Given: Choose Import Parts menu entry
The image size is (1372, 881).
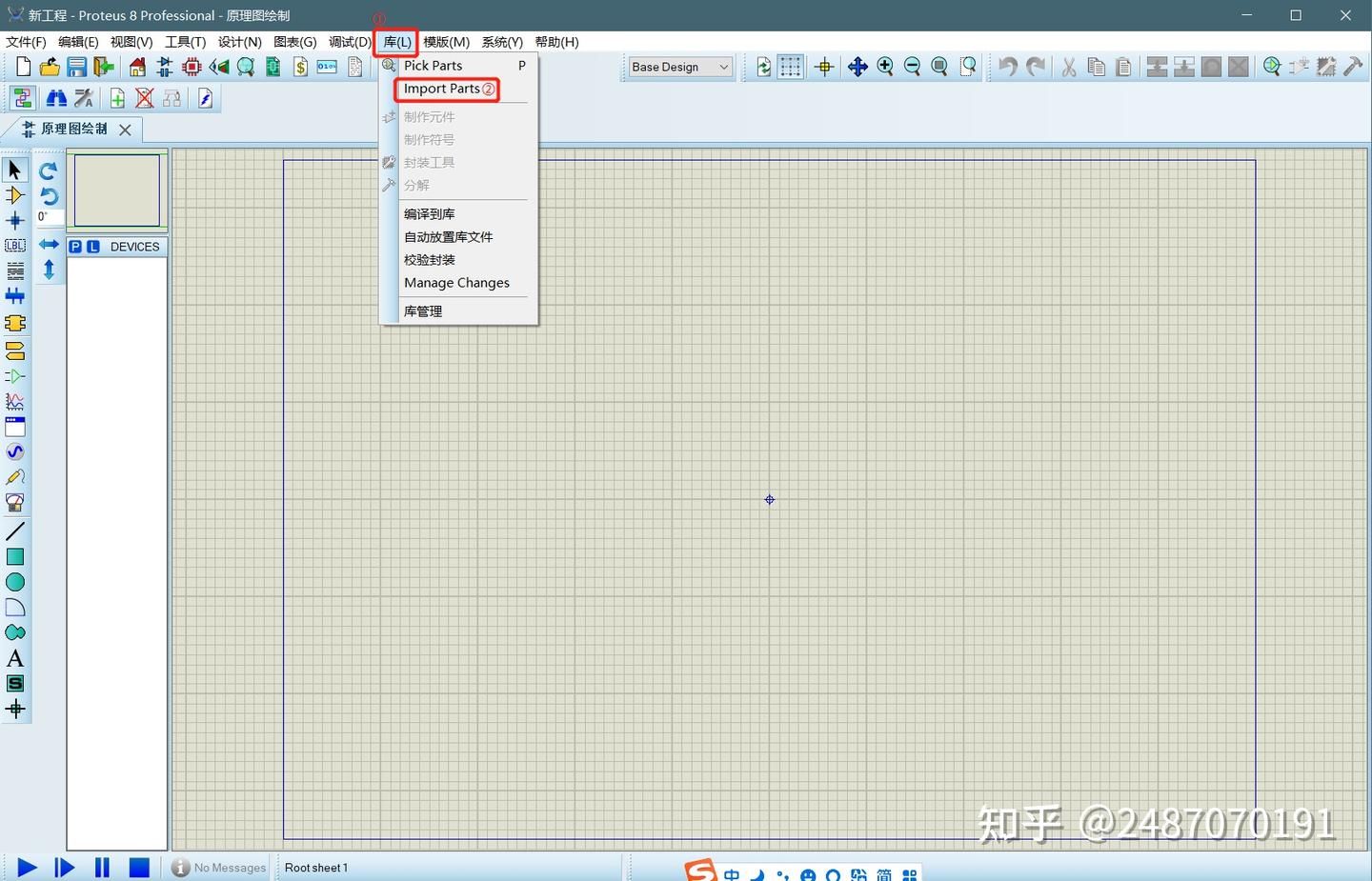Looking at the screenshot, I should tap(442, 89).
